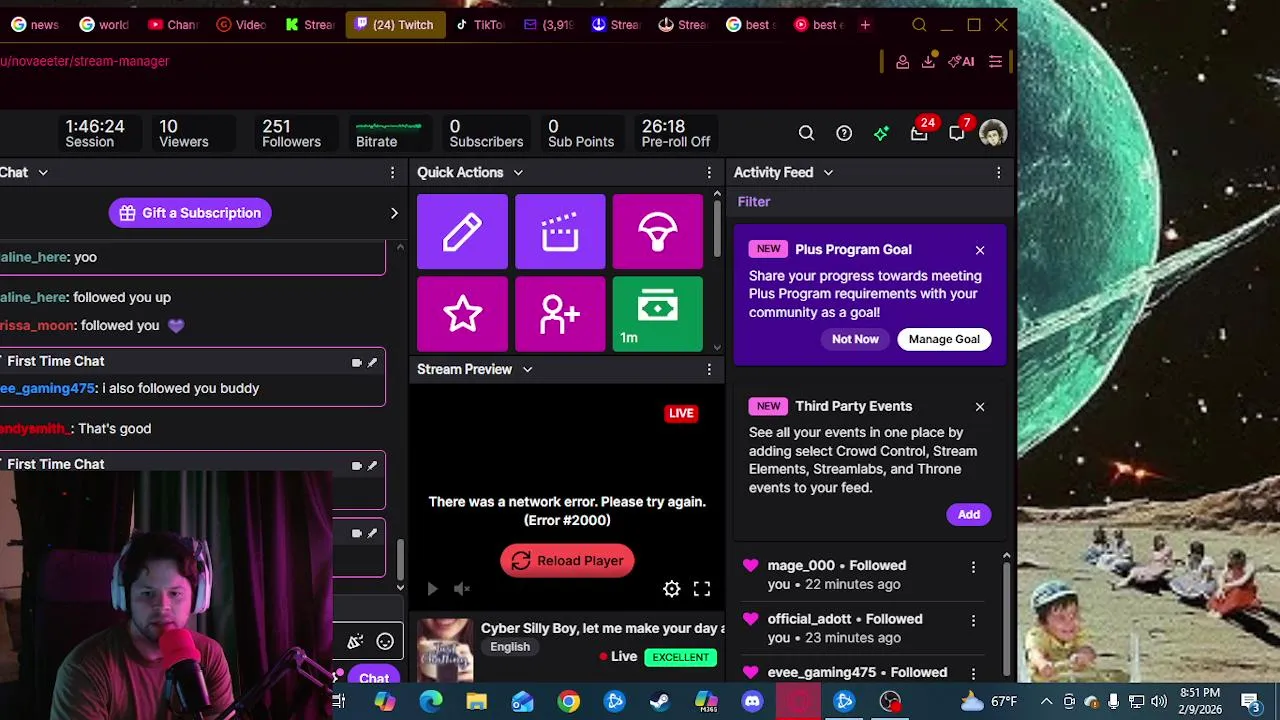Image resolution: width=1280 pixels, height=720 pixels.
Task: Open the browser hamburger menu
Action: pos(995,61)
